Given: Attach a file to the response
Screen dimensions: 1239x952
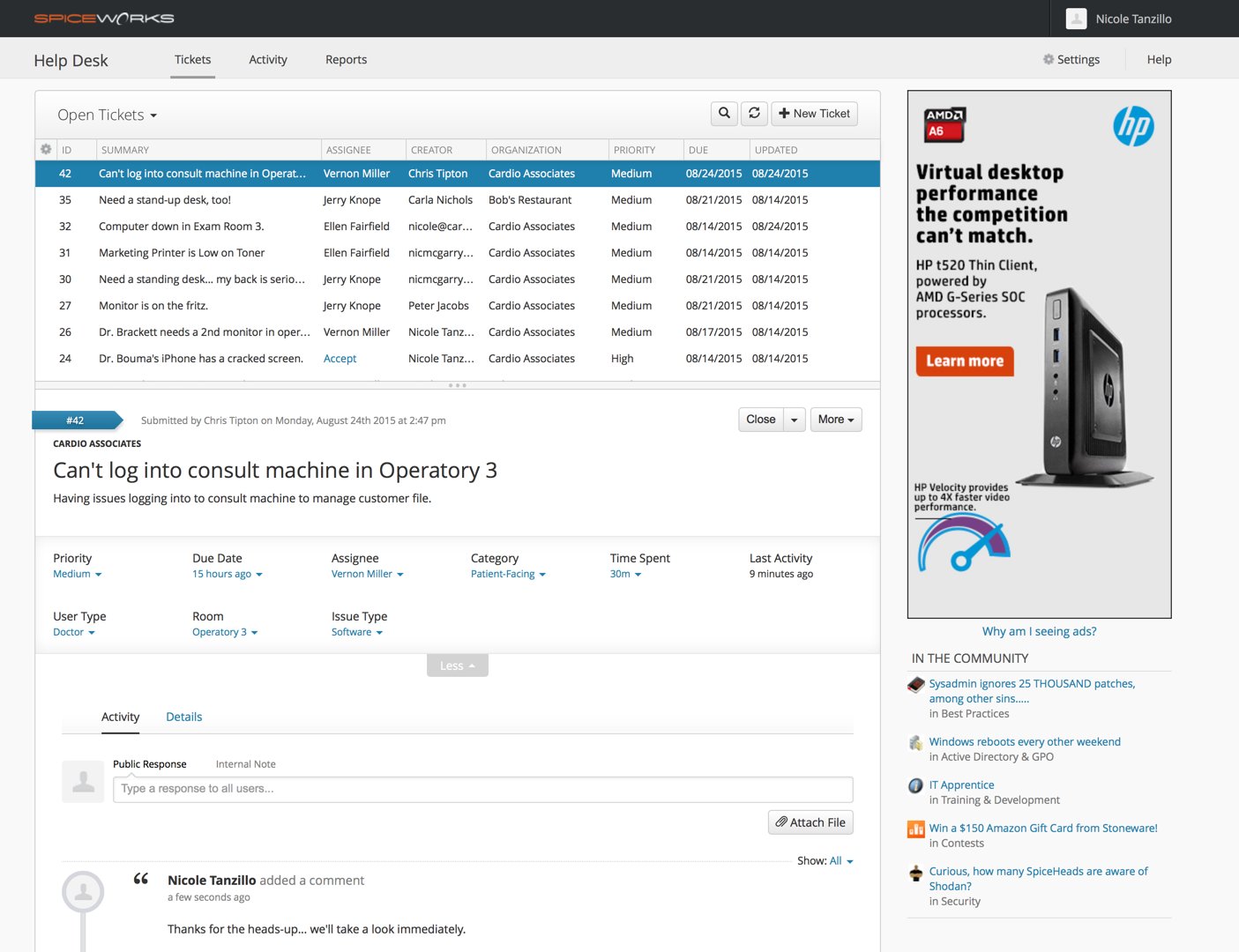Looking at the screenshot, I should coord(810,822).
